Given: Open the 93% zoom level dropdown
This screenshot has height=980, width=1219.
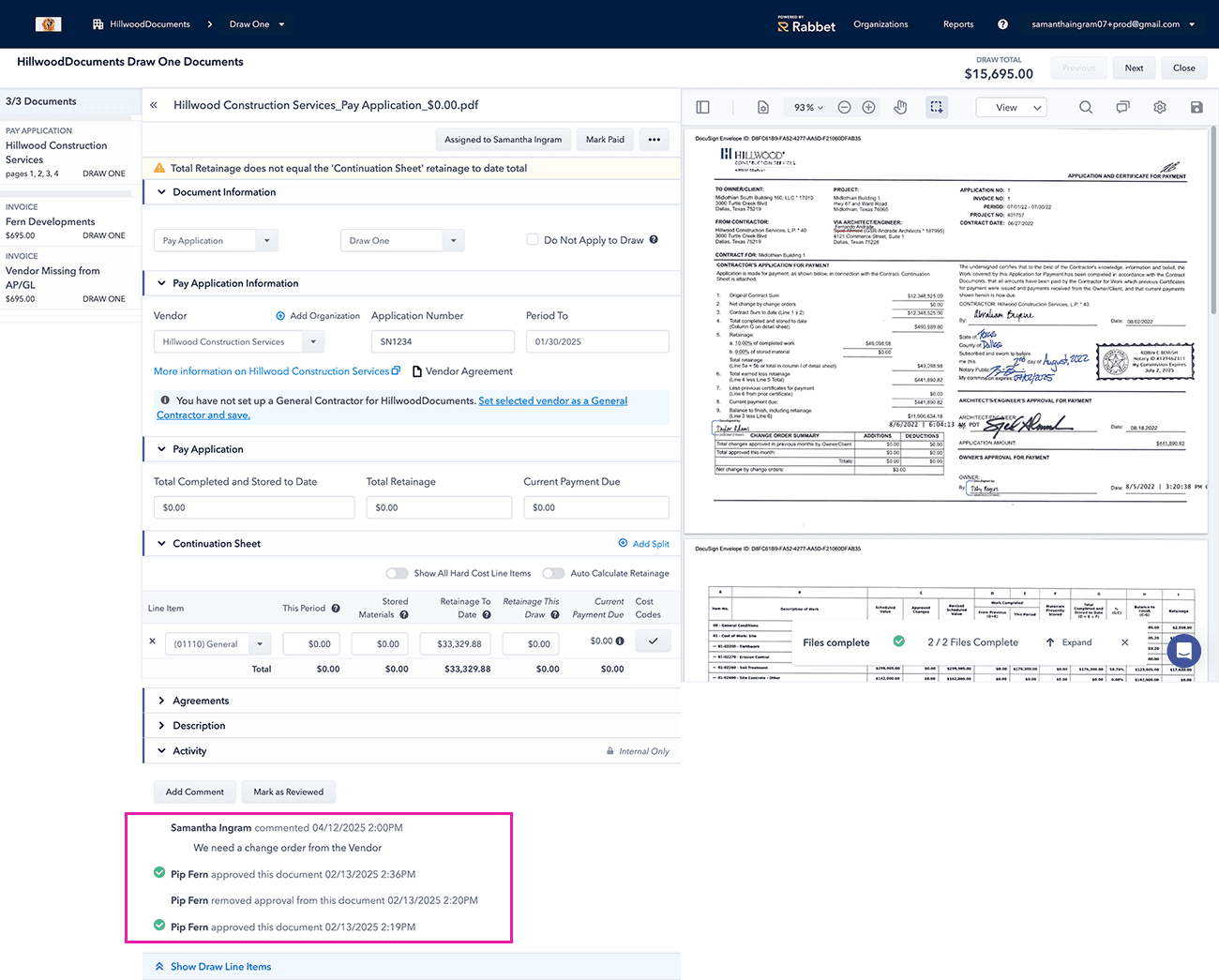Looking at the screenshot, I should click(808, 108).
